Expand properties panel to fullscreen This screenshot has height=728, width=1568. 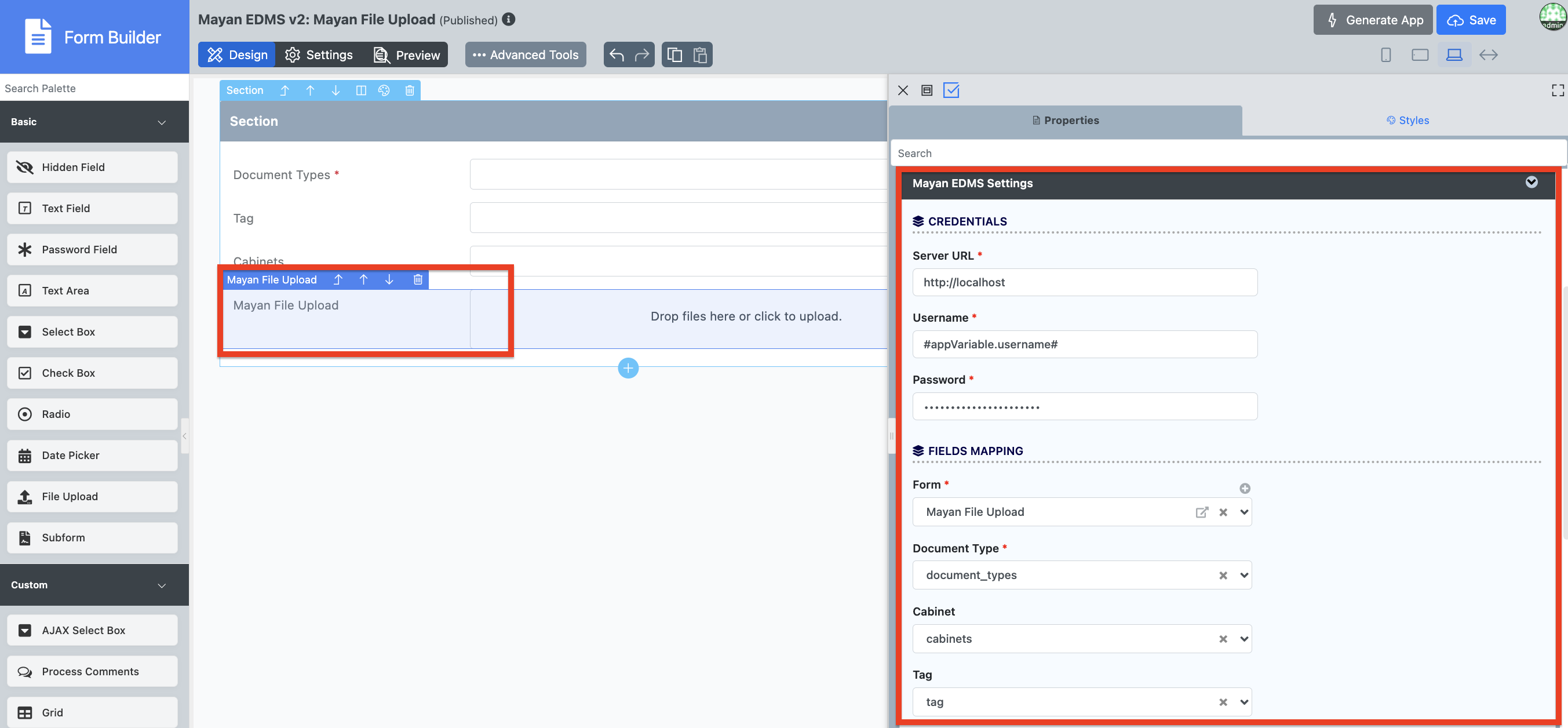pos(1558,90)
